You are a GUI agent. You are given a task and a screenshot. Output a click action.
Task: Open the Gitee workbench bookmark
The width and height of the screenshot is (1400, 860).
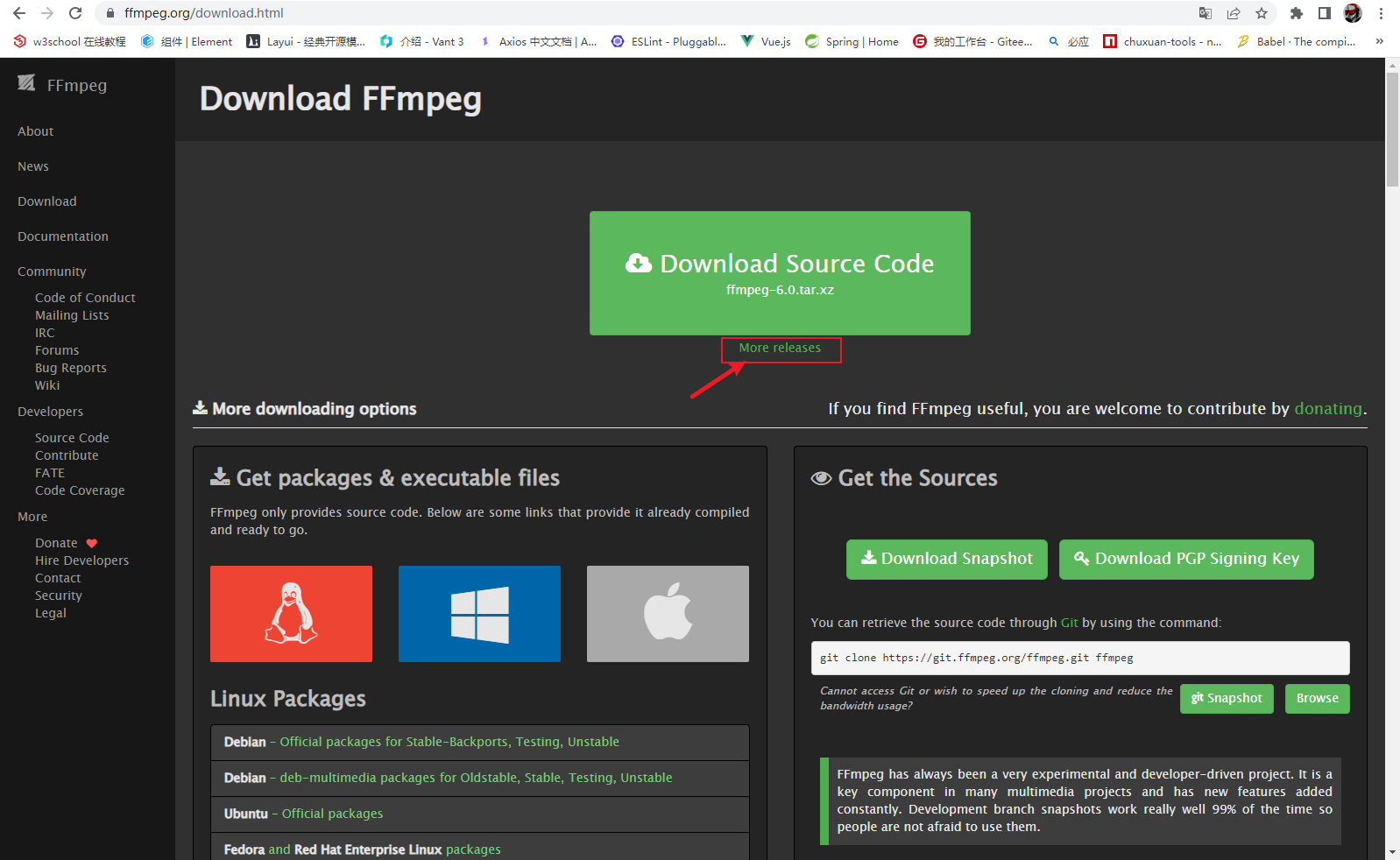click(972, 41)
